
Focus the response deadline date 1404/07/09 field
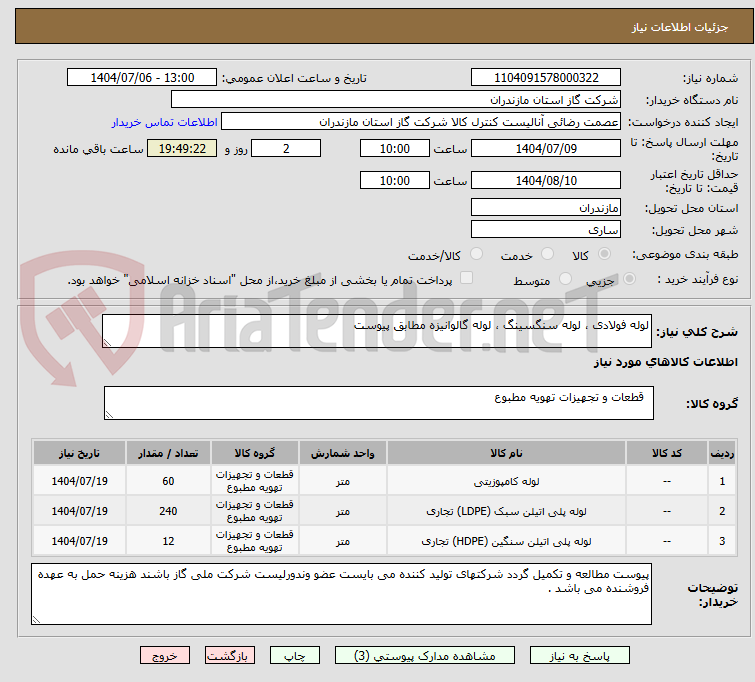click(545, 148)
